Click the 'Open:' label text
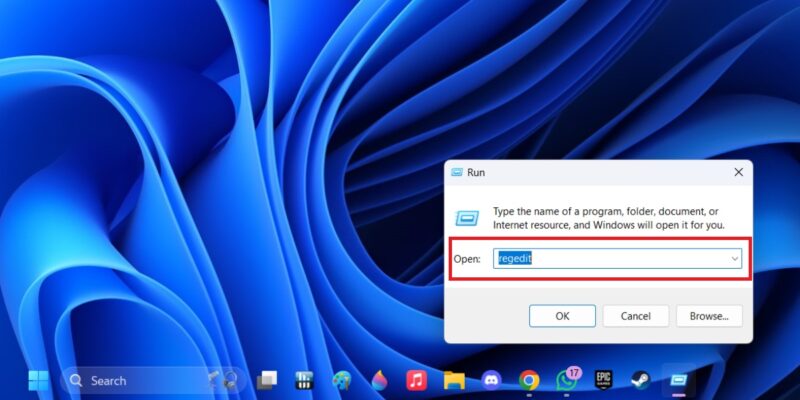The height and width of the screenshot is (400, 800). pyautogui.click(x=467, y=259)
